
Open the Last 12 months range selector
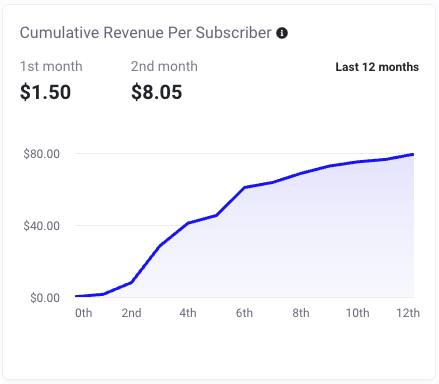377,67
